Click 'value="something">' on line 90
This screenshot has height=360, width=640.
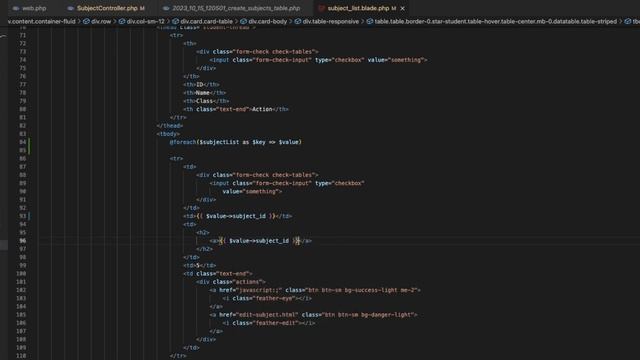(252, 191)
